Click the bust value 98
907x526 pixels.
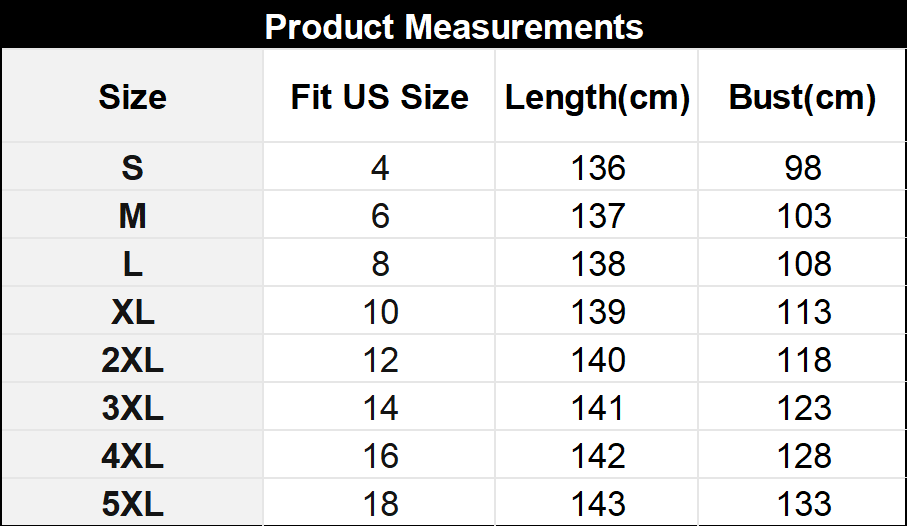coord(803,168)
